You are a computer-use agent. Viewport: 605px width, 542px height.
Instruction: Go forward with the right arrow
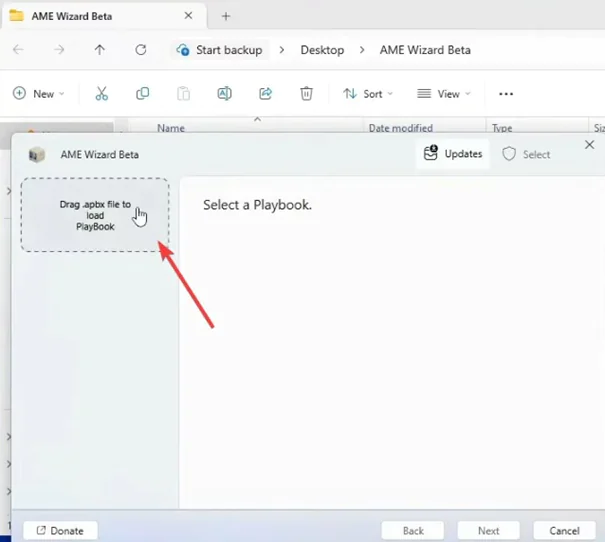pyautogui.click(x=59, y=50)
